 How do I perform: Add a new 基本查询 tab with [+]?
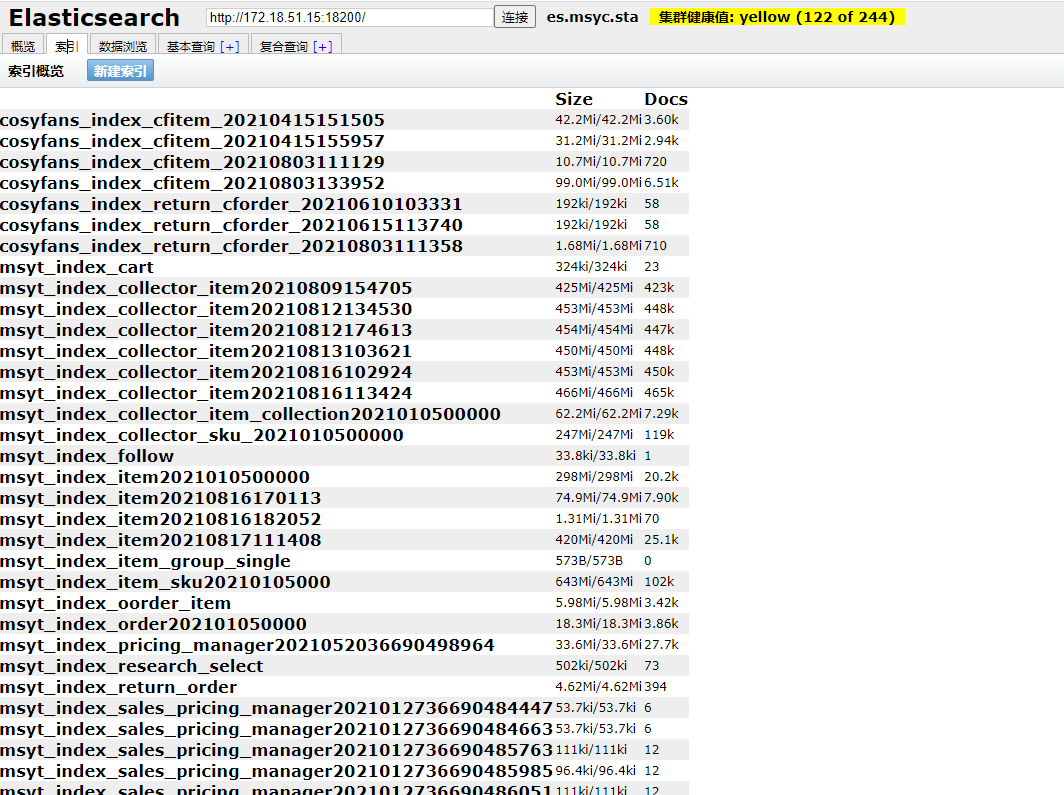click(x=230, y=46)
